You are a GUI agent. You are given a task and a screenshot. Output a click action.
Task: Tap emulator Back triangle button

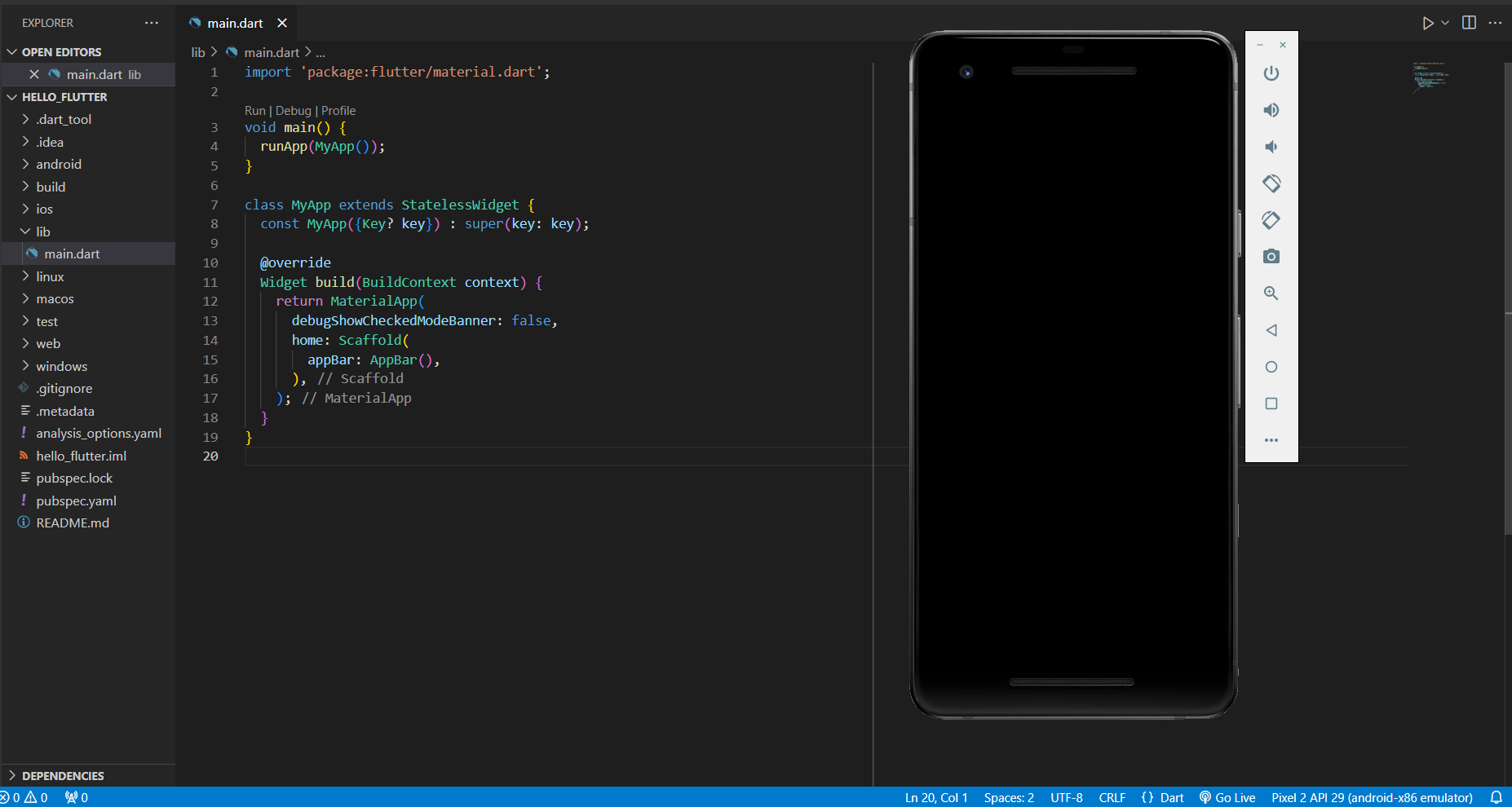[x=1271, y=330]
